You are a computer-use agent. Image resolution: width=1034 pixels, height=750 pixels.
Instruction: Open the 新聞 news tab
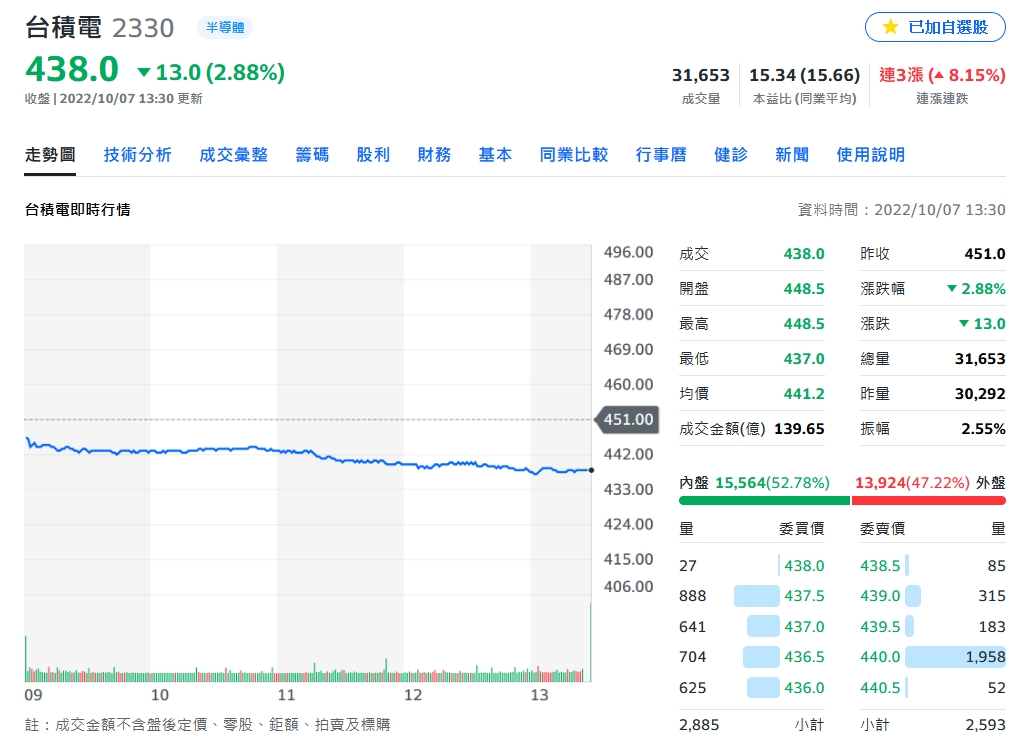pyautogui.click(x=792, y=155)
